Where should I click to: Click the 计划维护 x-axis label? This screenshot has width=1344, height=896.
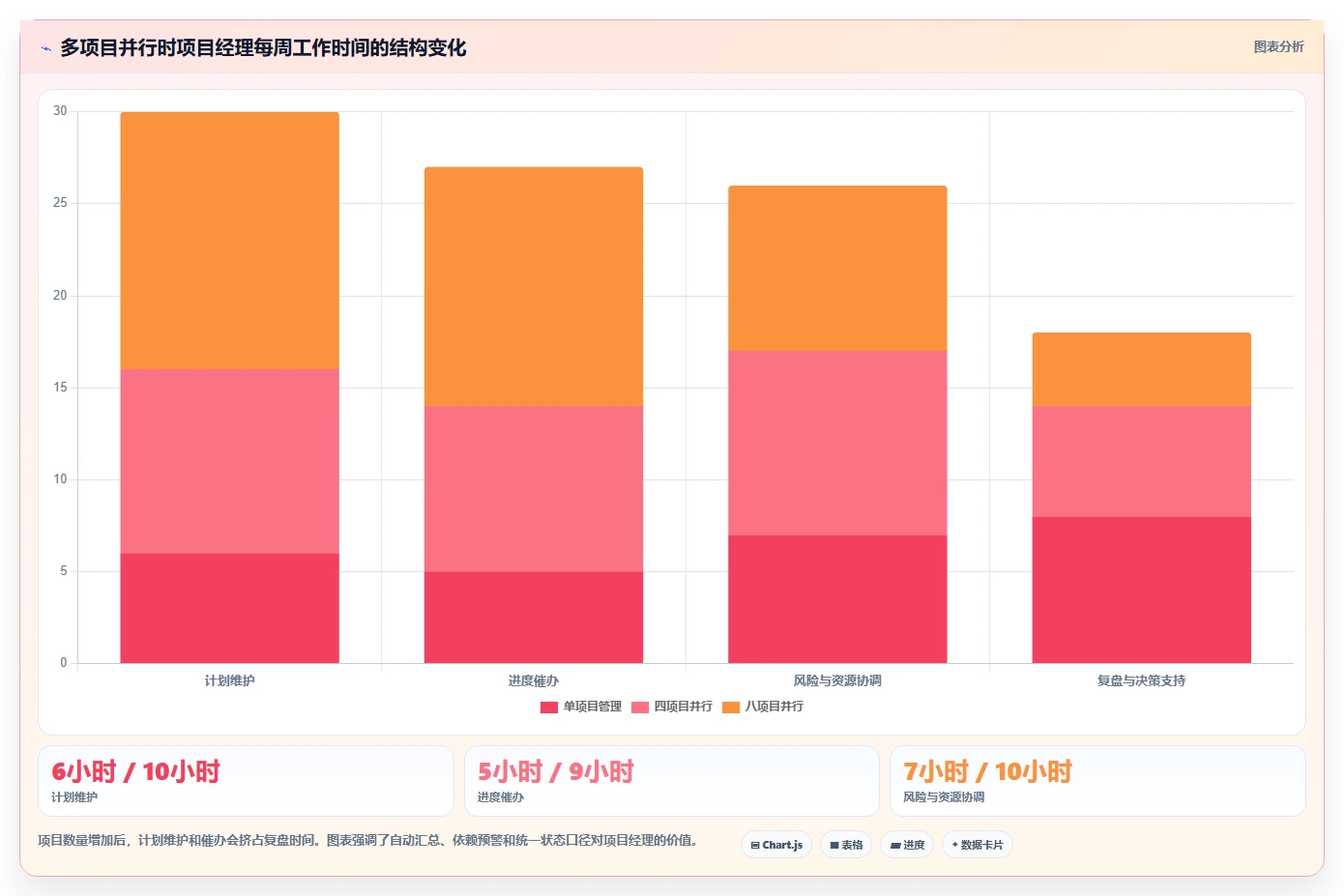coord(230,680)
